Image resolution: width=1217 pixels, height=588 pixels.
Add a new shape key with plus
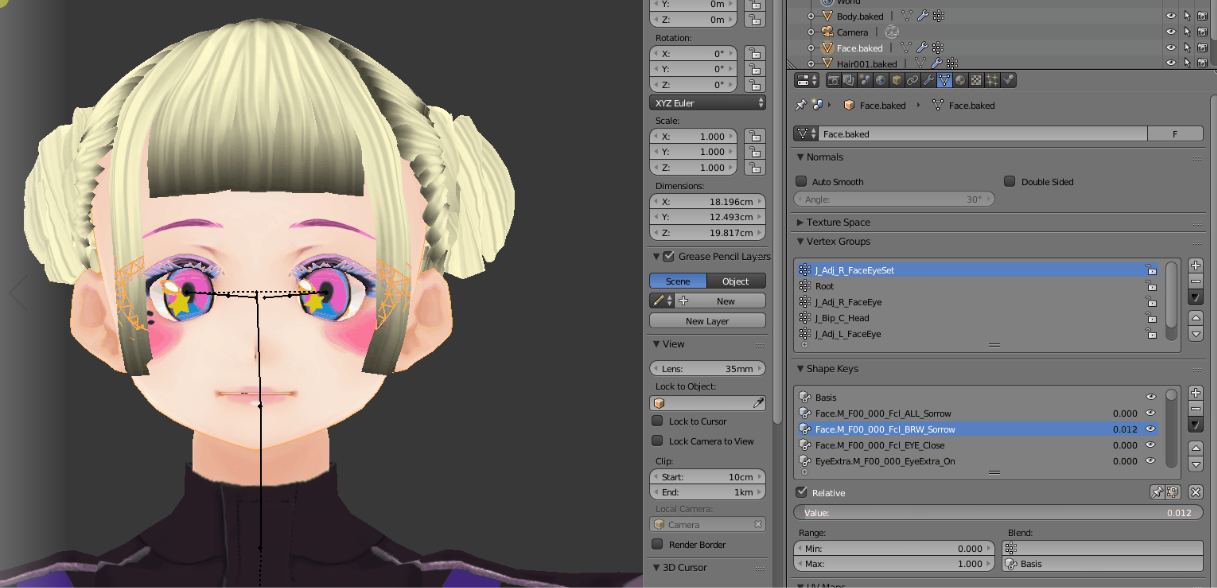(x=1196, y=393)
